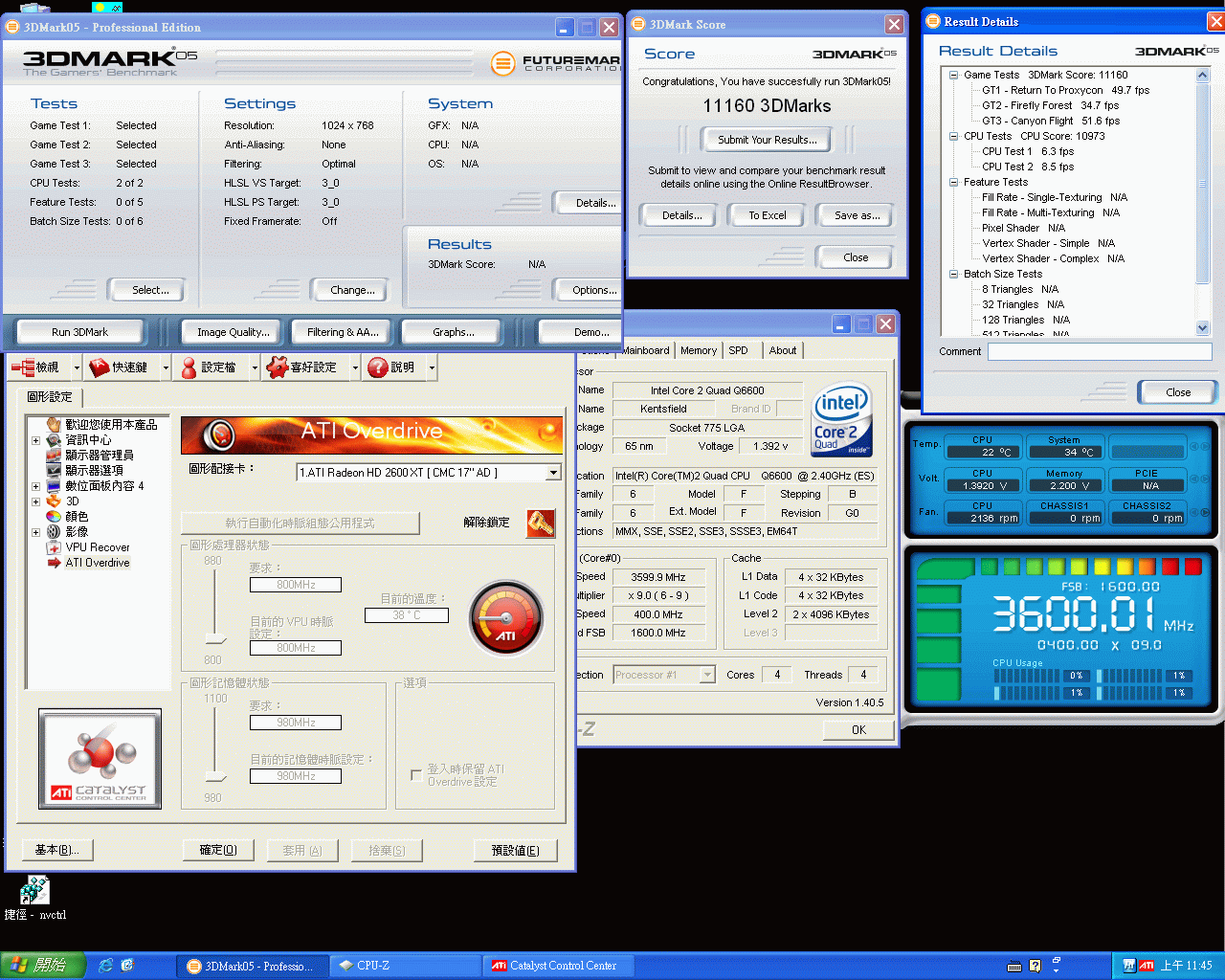Expand the 數位面板內容 4 tree node
1225x980 pixels.
(35, 486)
